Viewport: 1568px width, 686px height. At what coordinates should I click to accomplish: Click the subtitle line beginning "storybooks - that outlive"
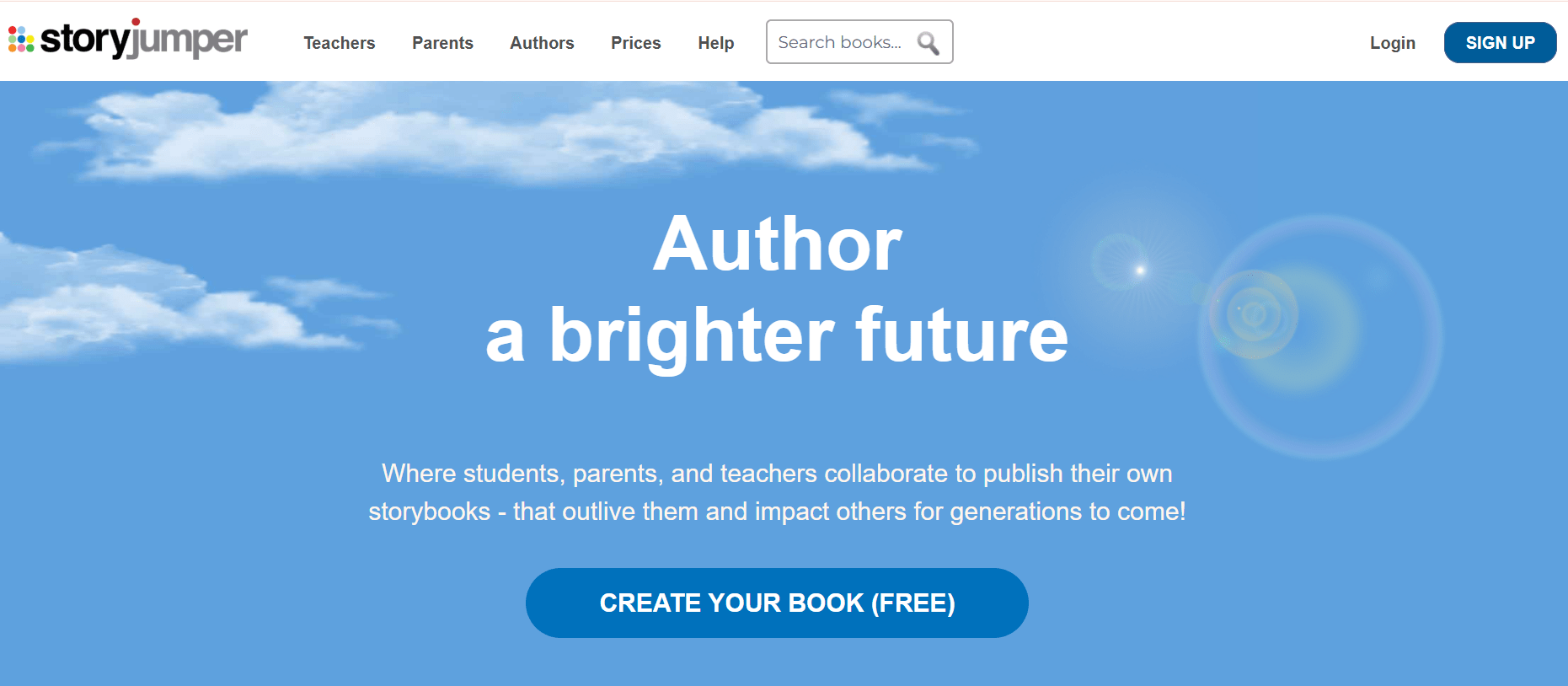click(777, 512)
